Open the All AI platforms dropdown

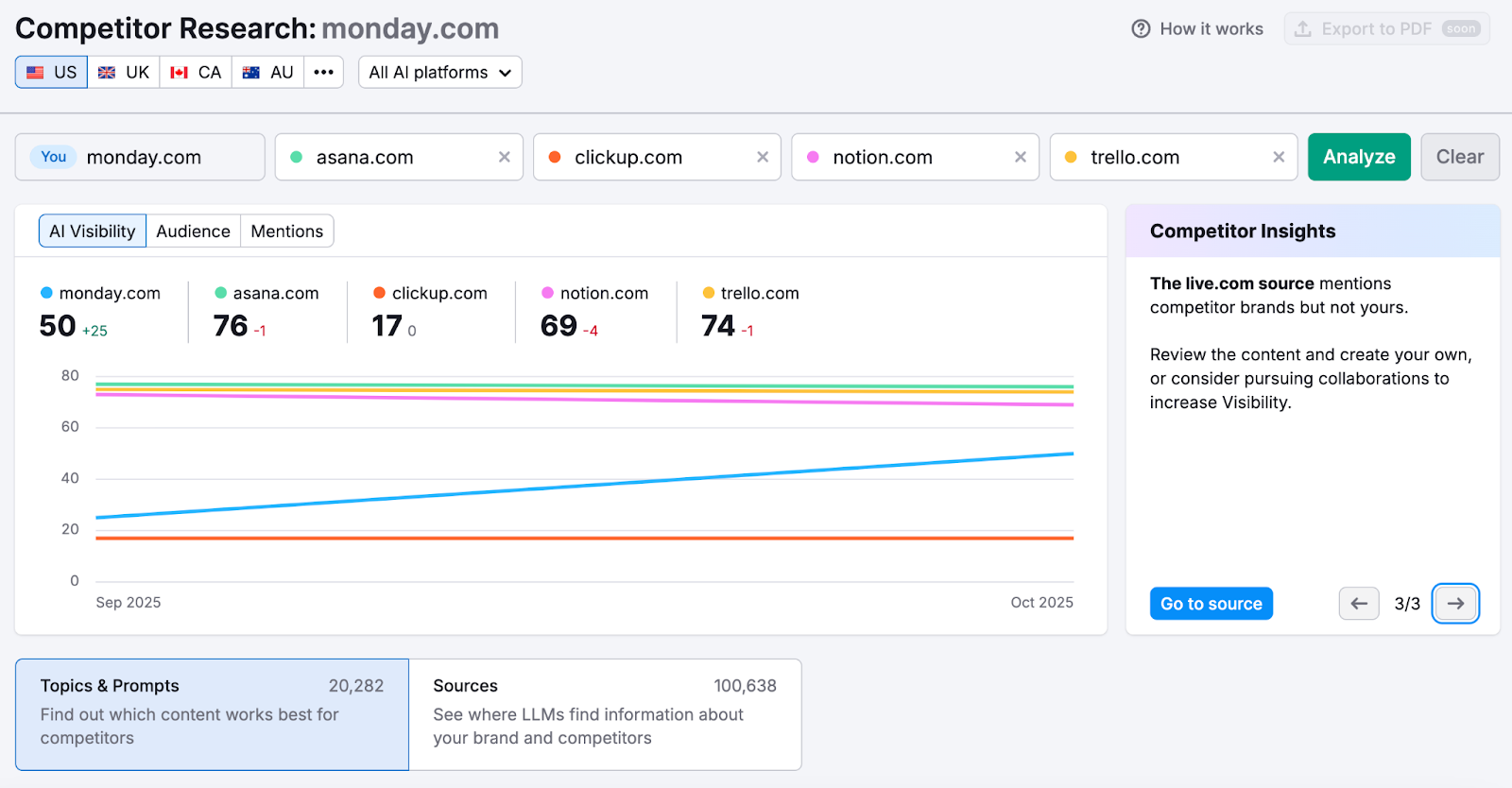pos(438,72)
